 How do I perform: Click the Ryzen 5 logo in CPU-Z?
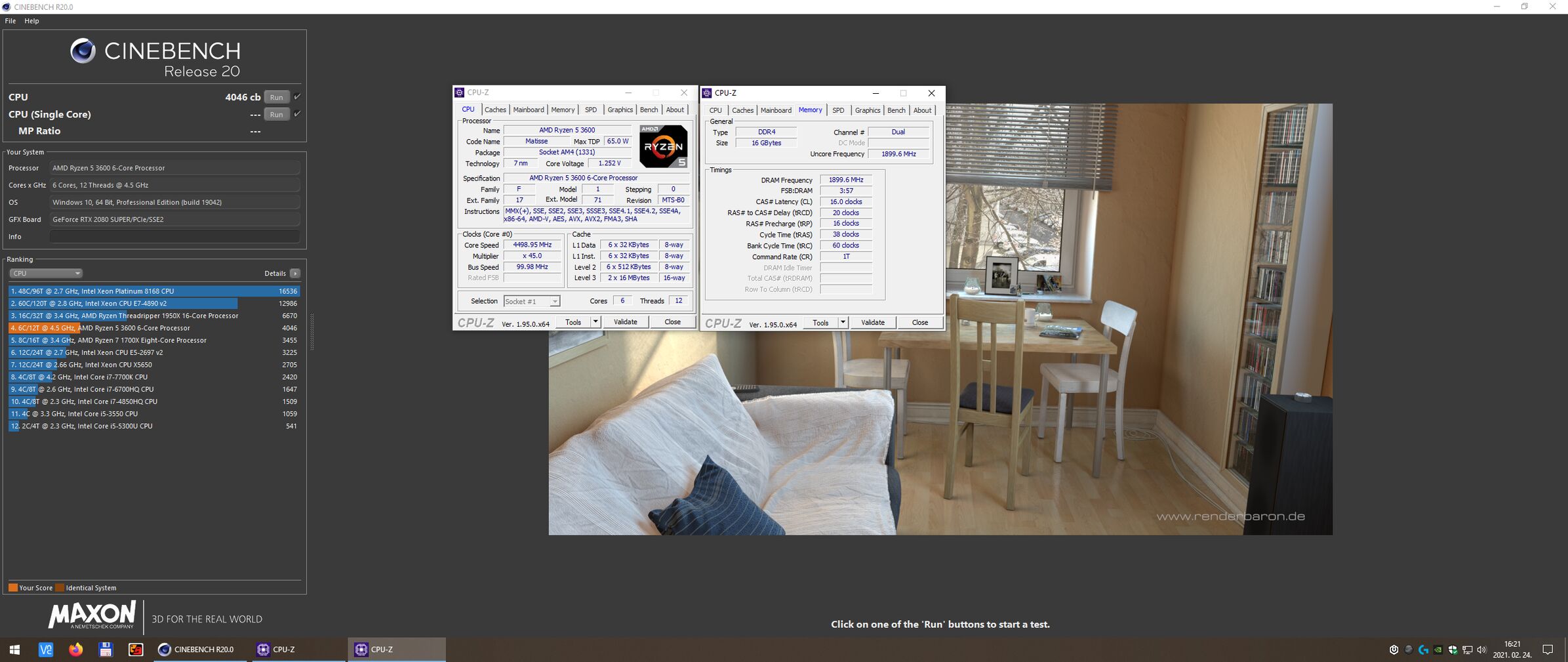pos(663,146)
